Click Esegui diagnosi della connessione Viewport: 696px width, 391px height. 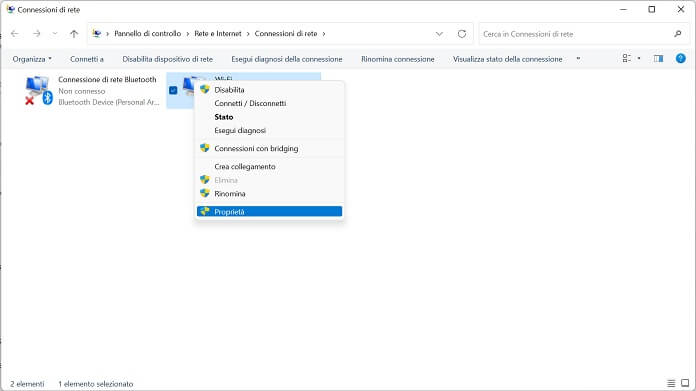[x=287, y=59]
